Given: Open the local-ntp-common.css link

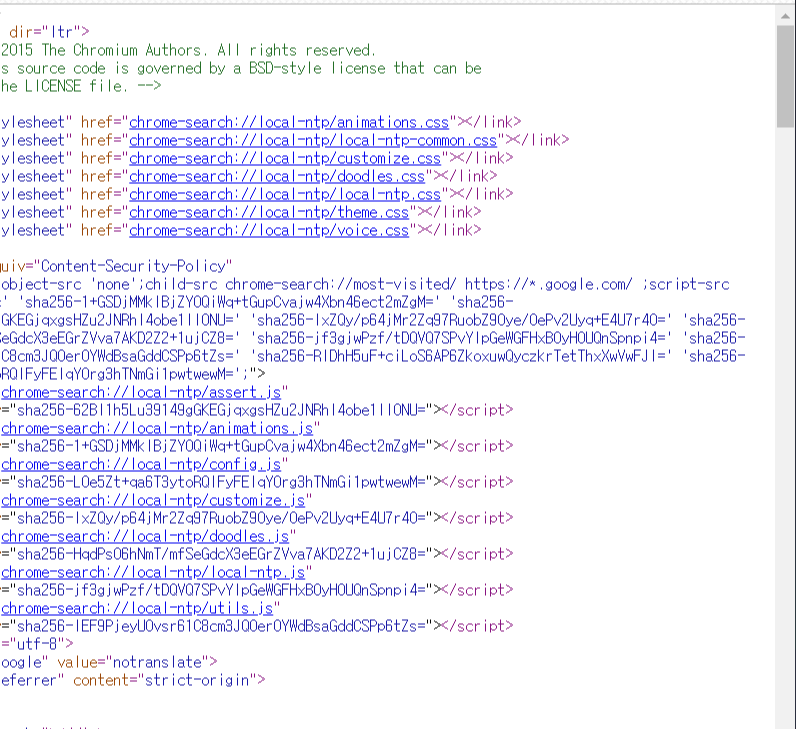Looking at the screenshot, I should [313, 140].
